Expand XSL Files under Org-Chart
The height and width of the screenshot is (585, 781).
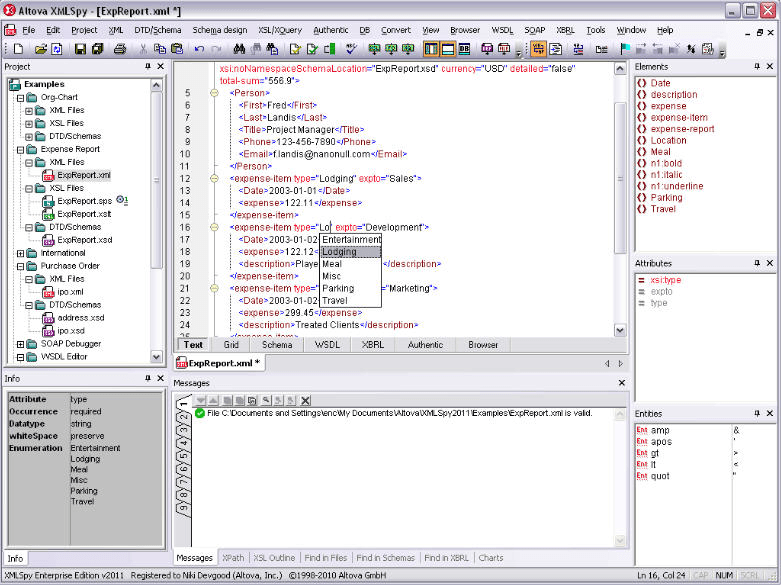[29, 124]
